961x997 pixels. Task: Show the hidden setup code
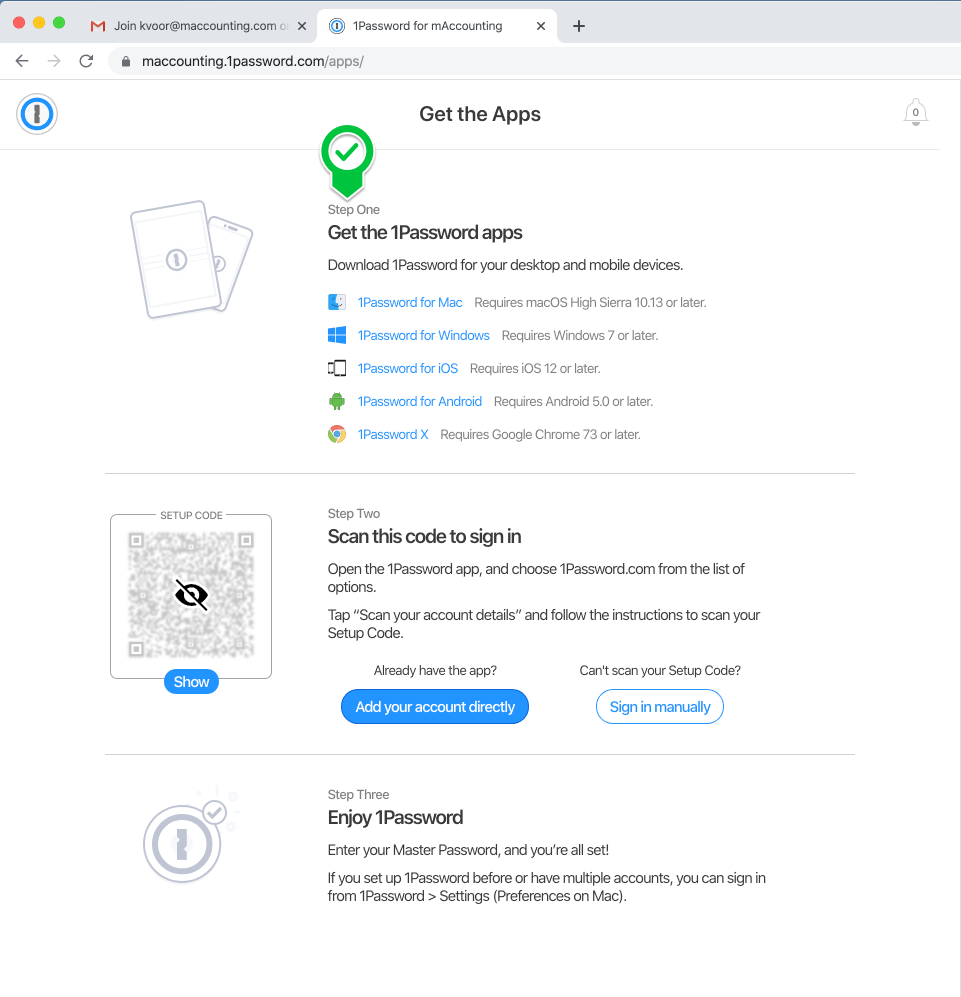(x=191, y=682)
